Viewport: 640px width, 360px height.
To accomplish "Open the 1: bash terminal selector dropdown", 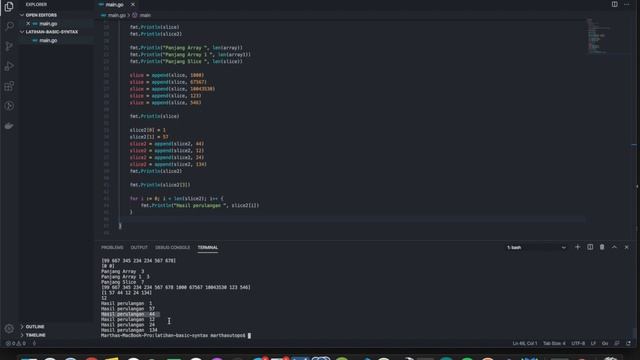I will (536, 247).
